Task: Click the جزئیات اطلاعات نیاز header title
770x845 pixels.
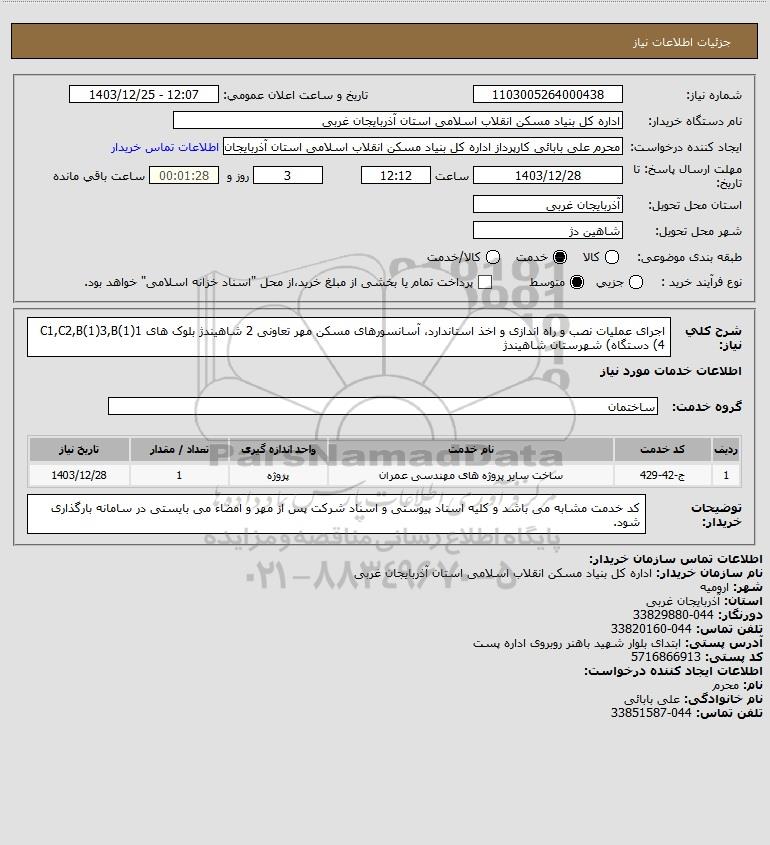Action: (681, 42)
